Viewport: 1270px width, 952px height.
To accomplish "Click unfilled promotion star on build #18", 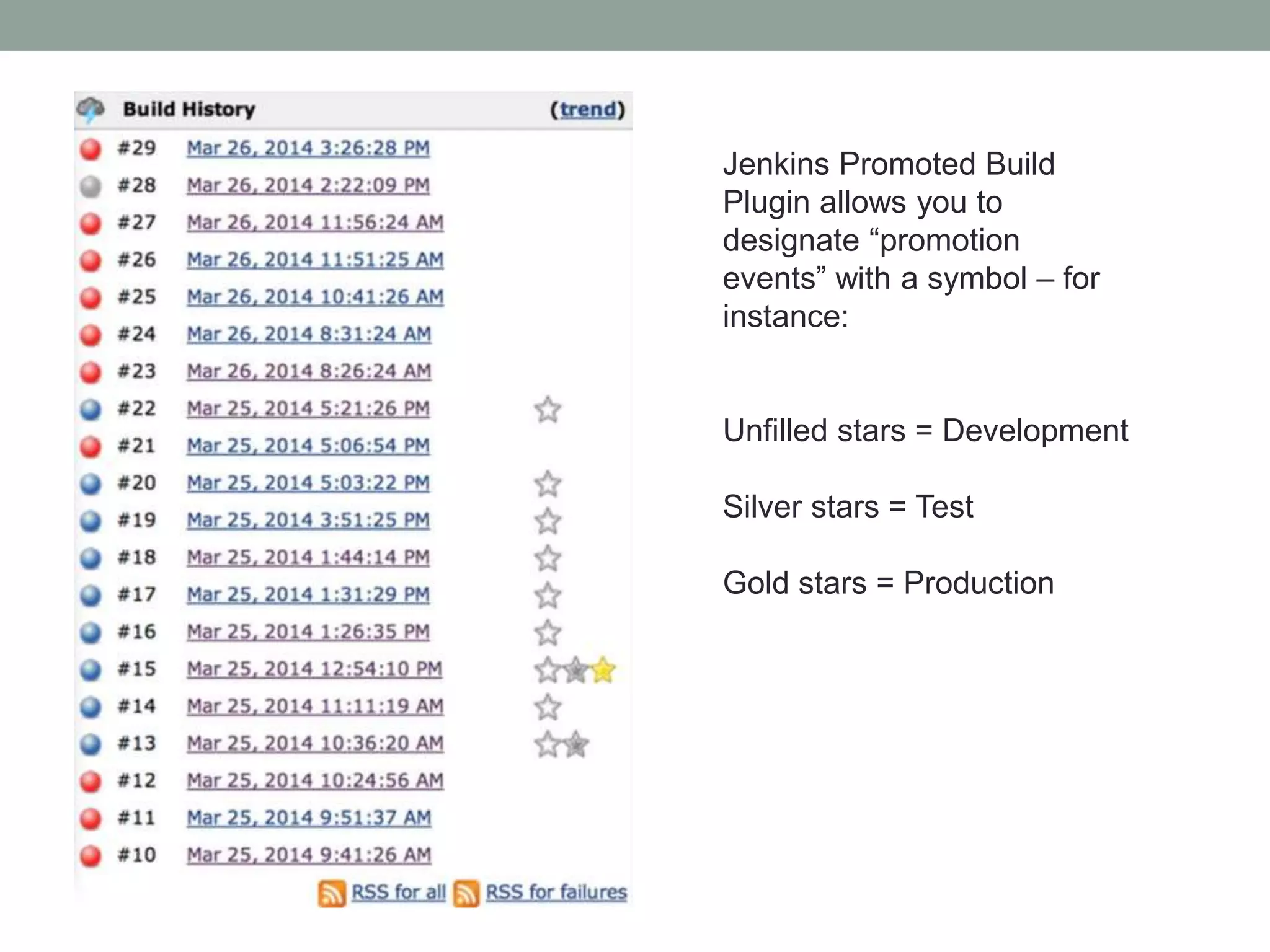I will click(548, 558).
